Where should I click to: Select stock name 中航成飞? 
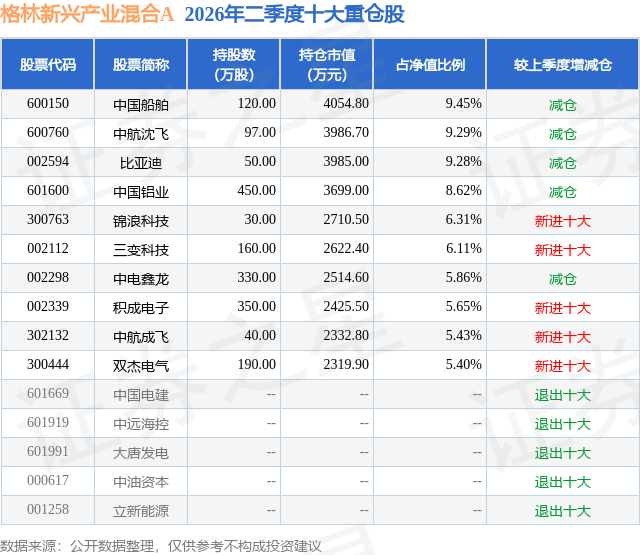click(141, 337)
